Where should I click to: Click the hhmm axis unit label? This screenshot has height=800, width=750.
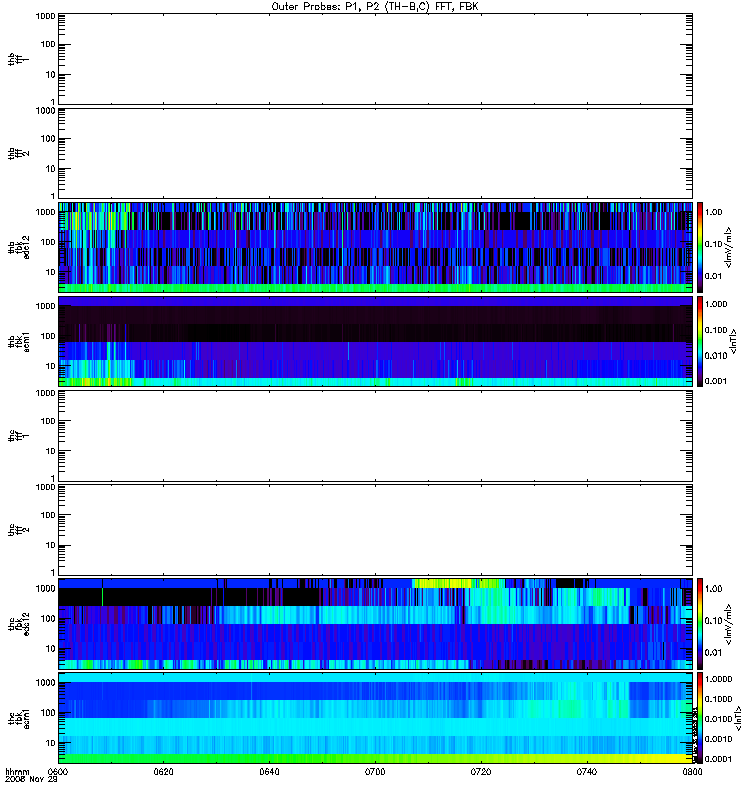pos(17,772)
